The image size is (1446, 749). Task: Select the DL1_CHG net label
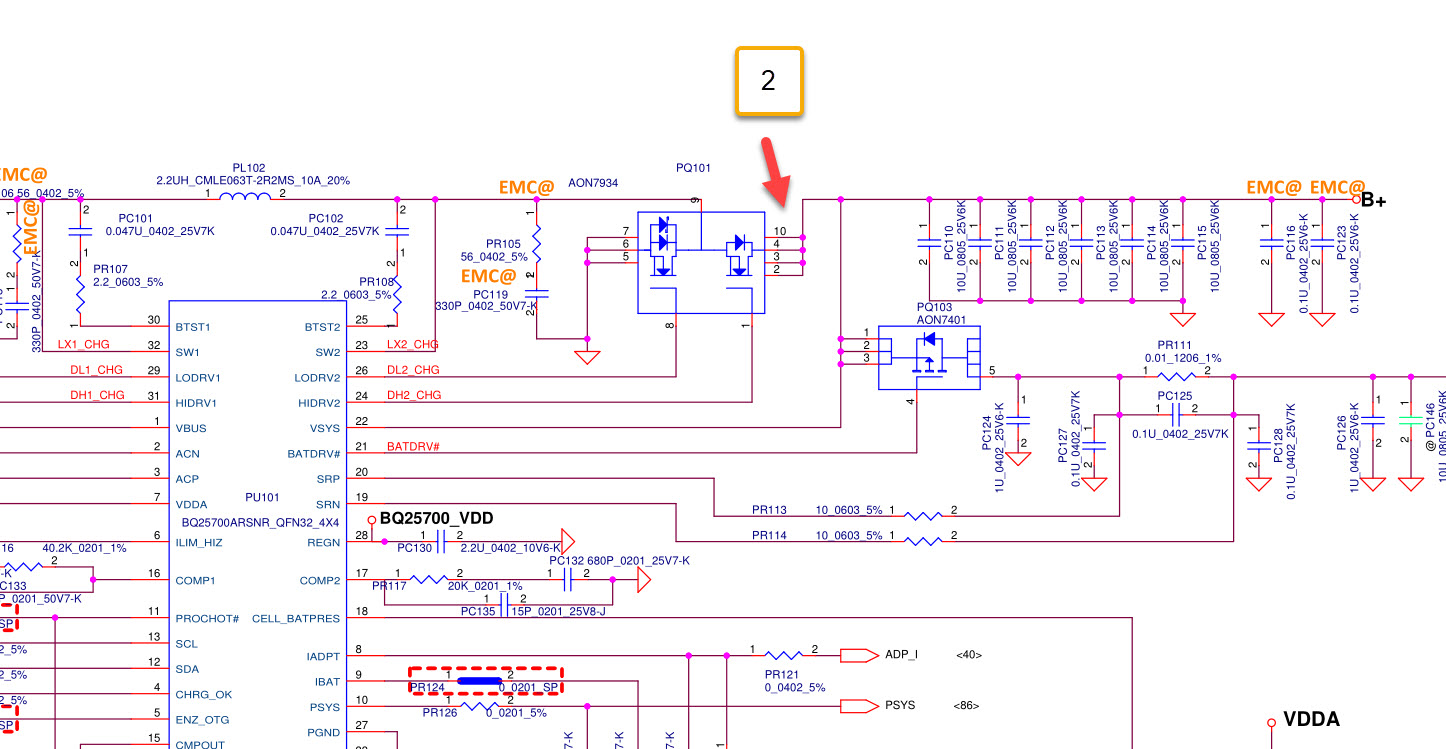[x=97, y=370]
